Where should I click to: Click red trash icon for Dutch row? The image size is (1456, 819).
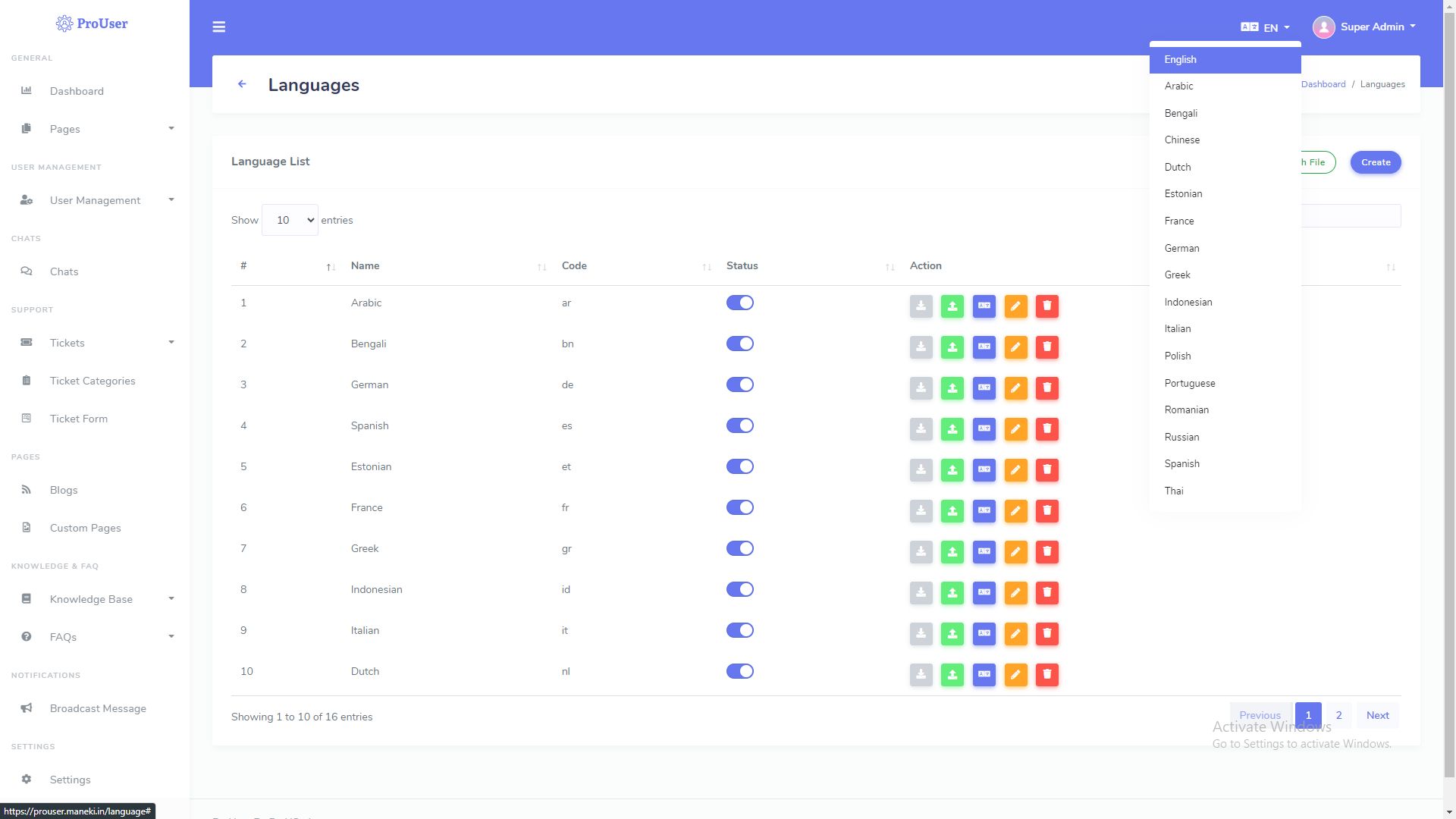tap(1046, 675)
